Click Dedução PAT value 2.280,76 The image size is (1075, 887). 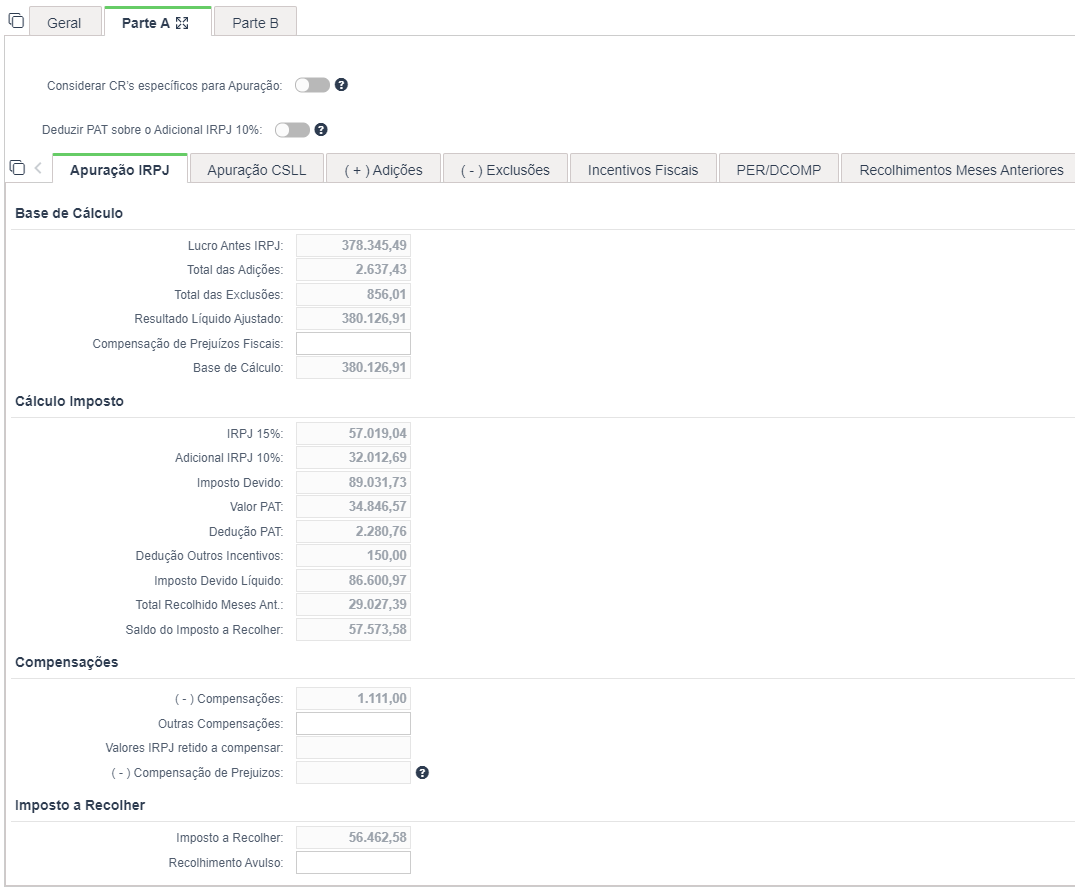pyautogui.click(x=353, y=531)
